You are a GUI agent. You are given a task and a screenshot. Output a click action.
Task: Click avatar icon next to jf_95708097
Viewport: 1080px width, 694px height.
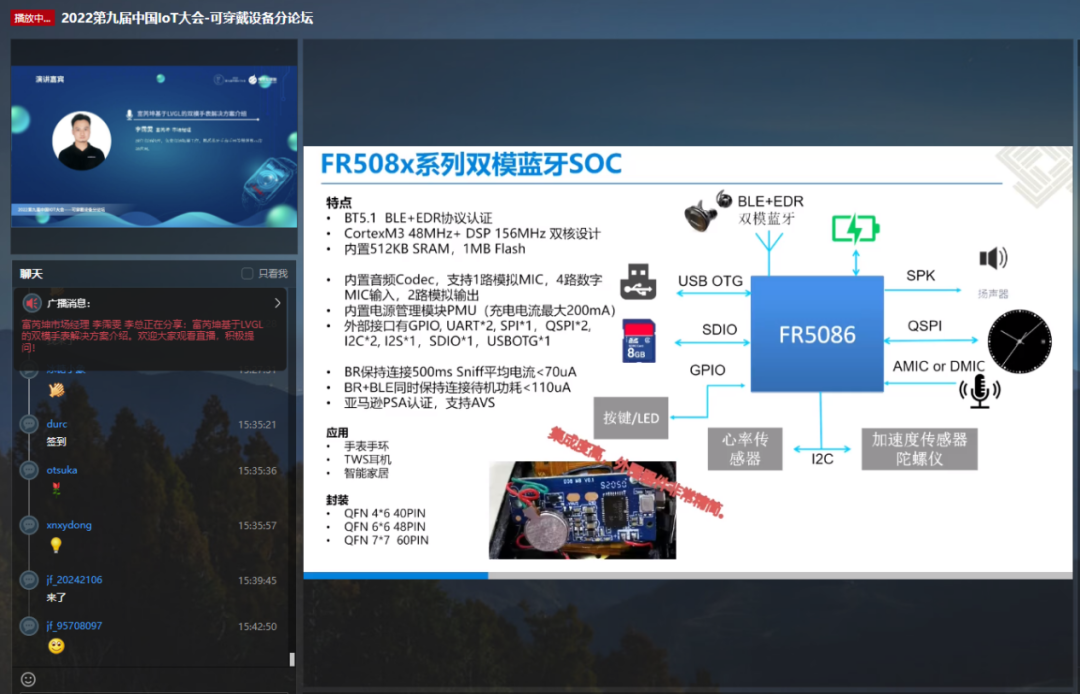[29, 626]
